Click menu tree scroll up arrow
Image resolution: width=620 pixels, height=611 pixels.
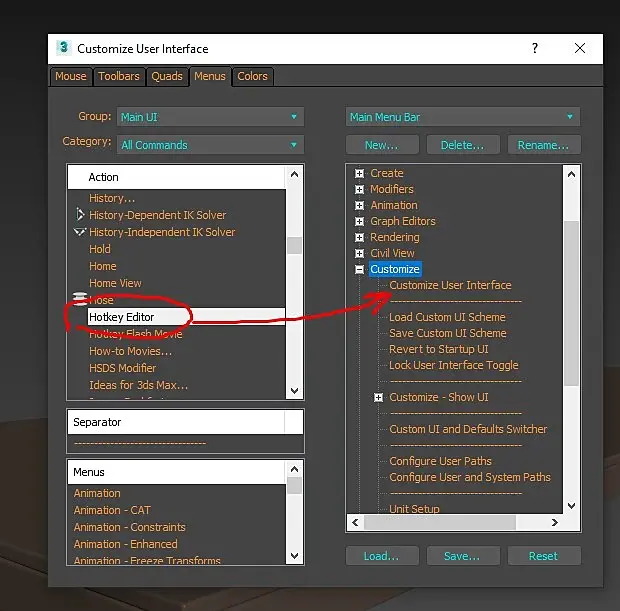[x=571, y=174]
